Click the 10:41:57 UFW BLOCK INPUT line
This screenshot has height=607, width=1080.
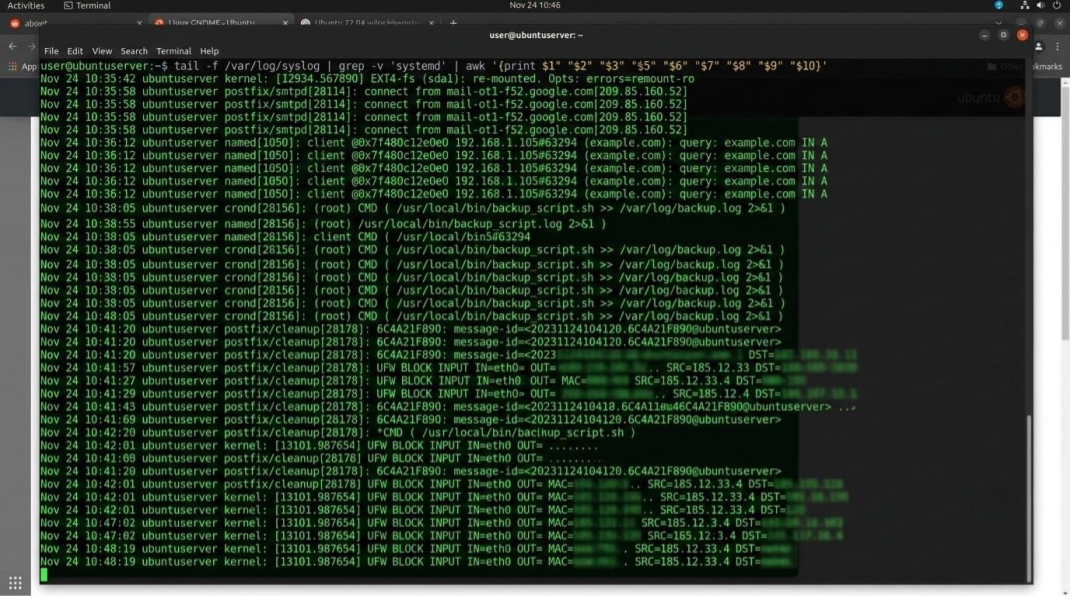click(448, 369)
